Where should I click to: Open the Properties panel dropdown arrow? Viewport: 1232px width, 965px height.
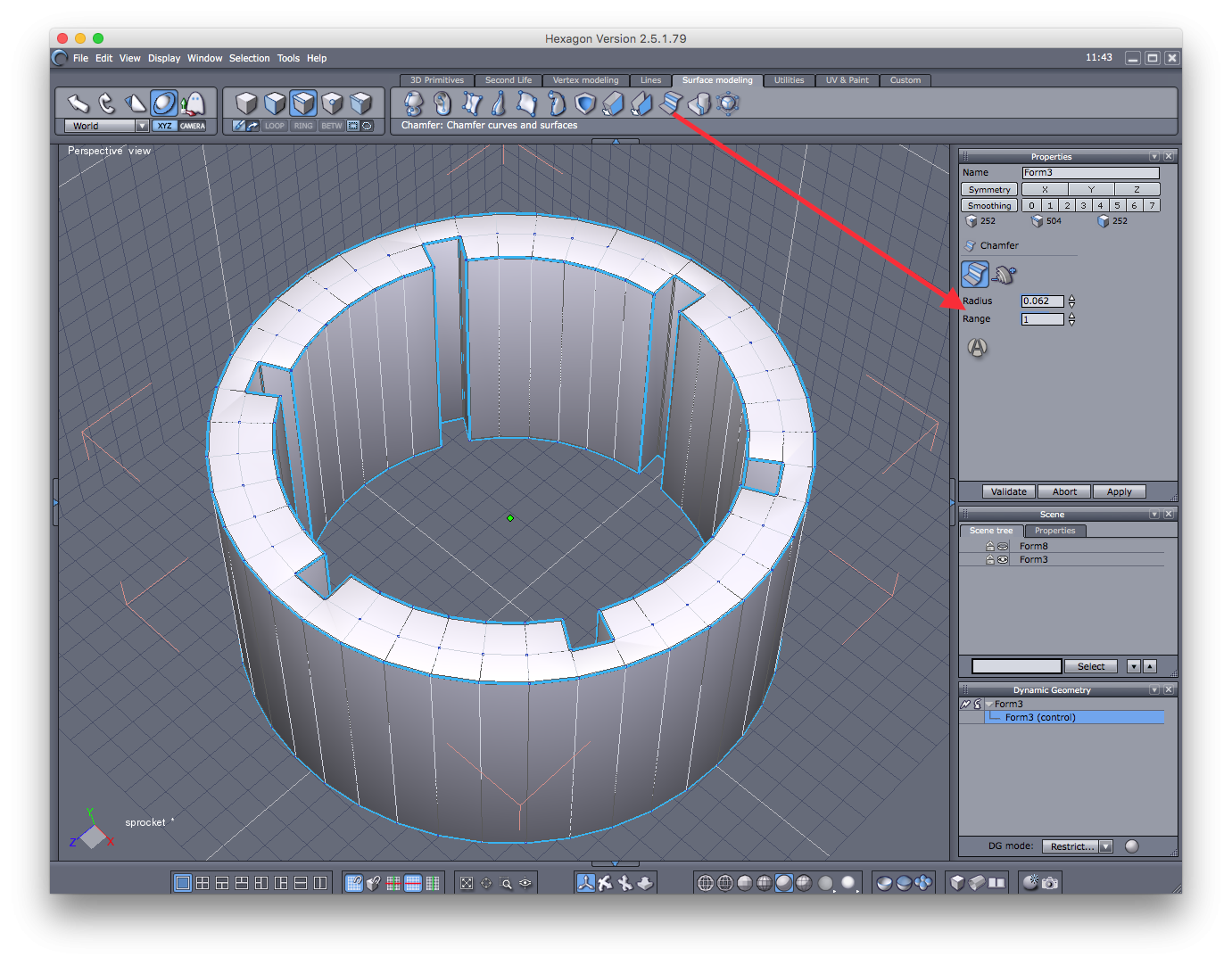point(1154,157)
